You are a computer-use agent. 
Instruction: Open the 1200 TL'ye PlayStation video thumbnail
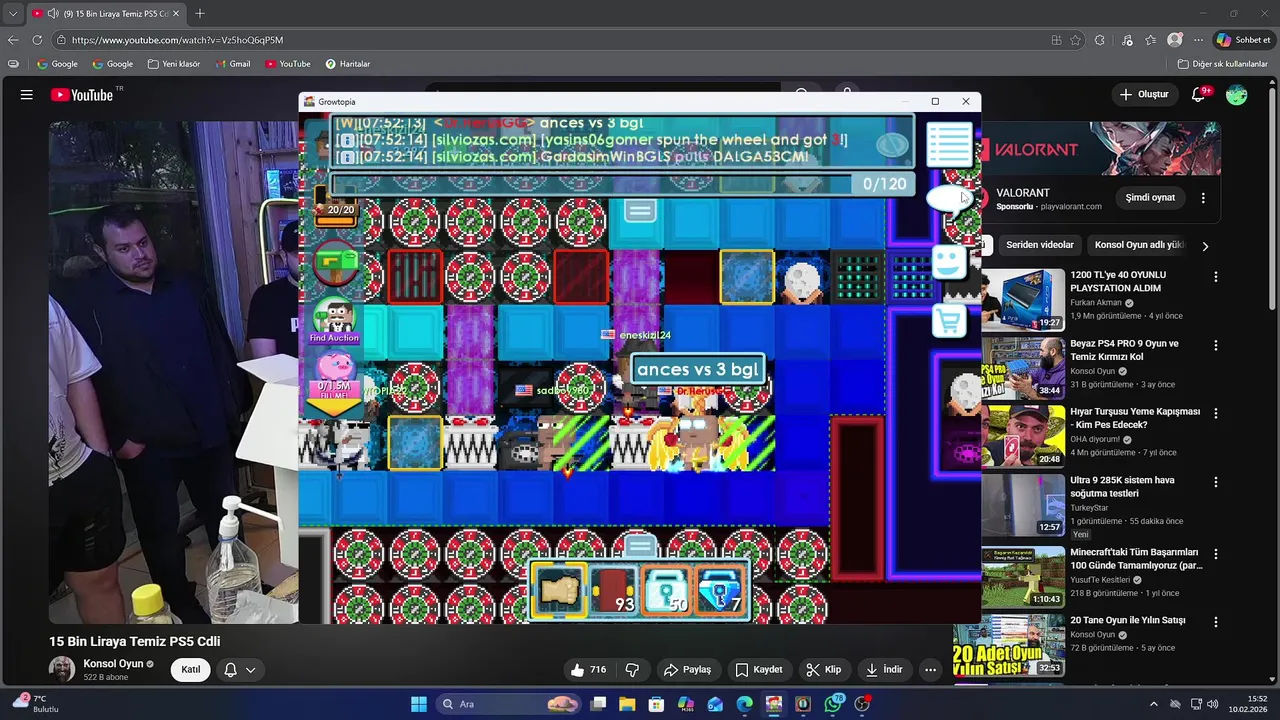pyautogui.click(x=1021, y=299)
